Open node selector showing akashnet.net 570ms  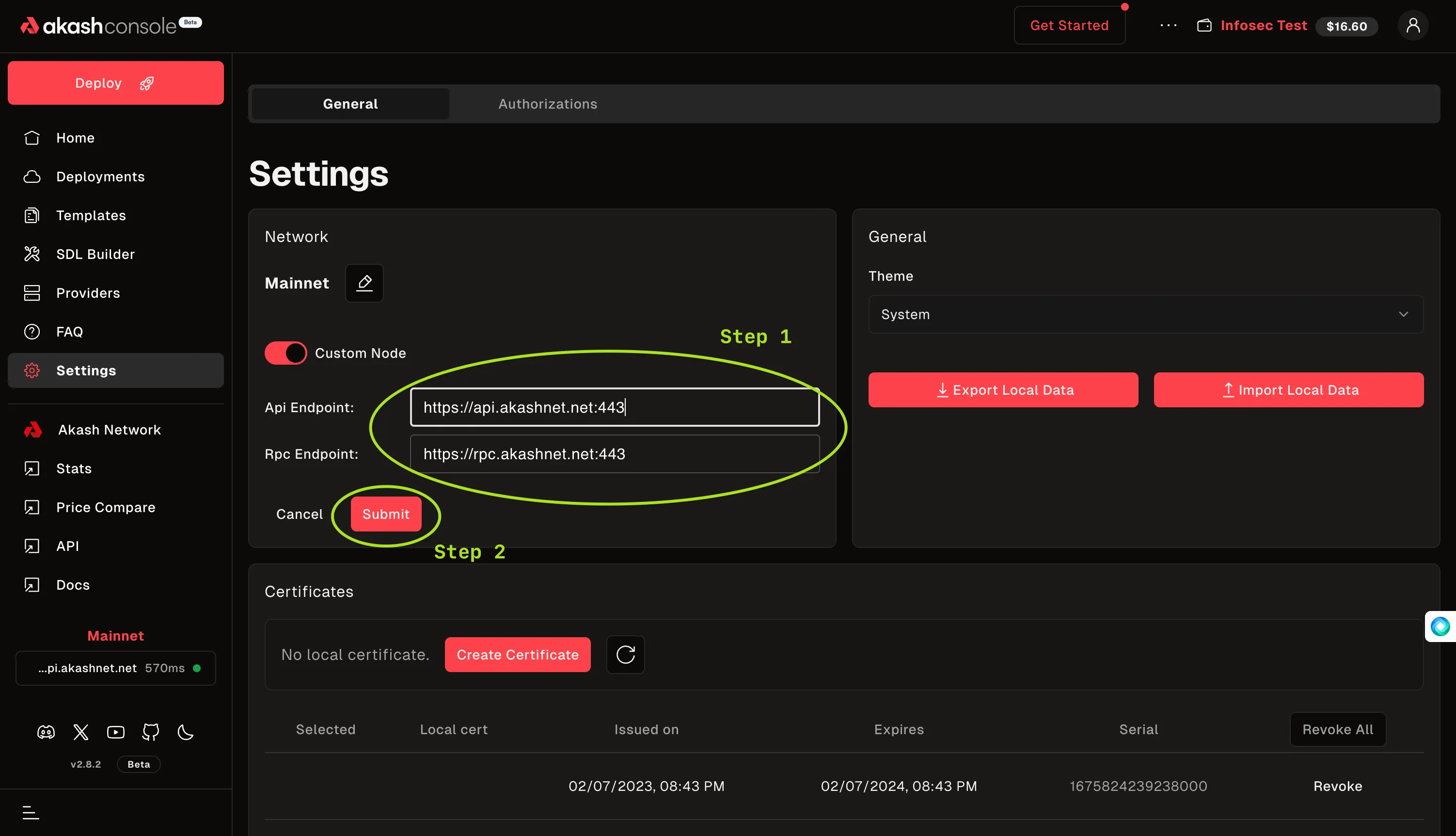pos(115,668)
